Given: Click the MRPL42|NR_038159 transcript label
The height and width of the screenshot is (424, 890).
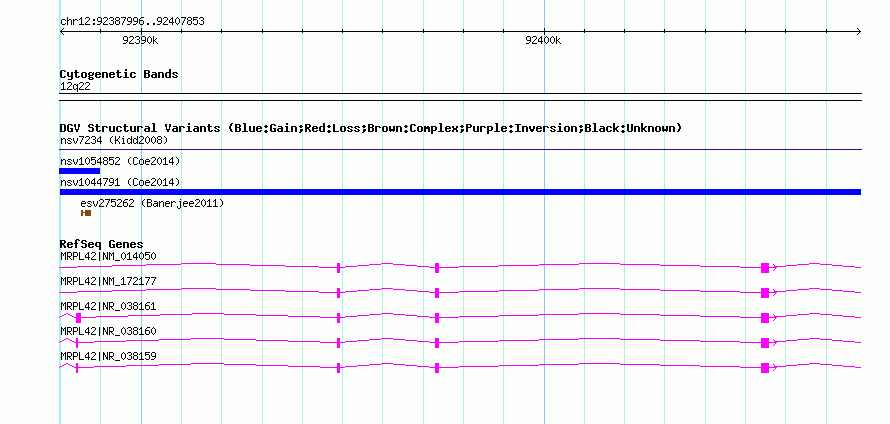Looking at the screenshot, I should click(108, 356).
